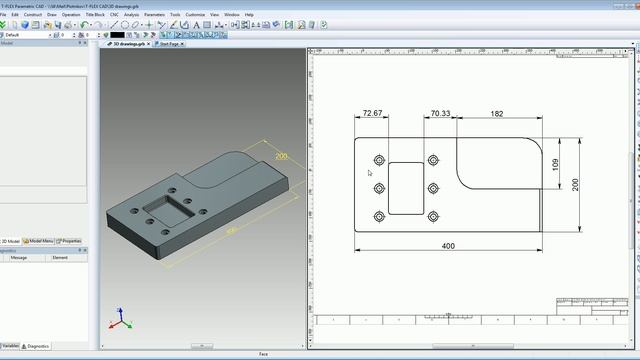Select the Hatch tool icon
Screen dimensions: 640x360
coord(207,25)
